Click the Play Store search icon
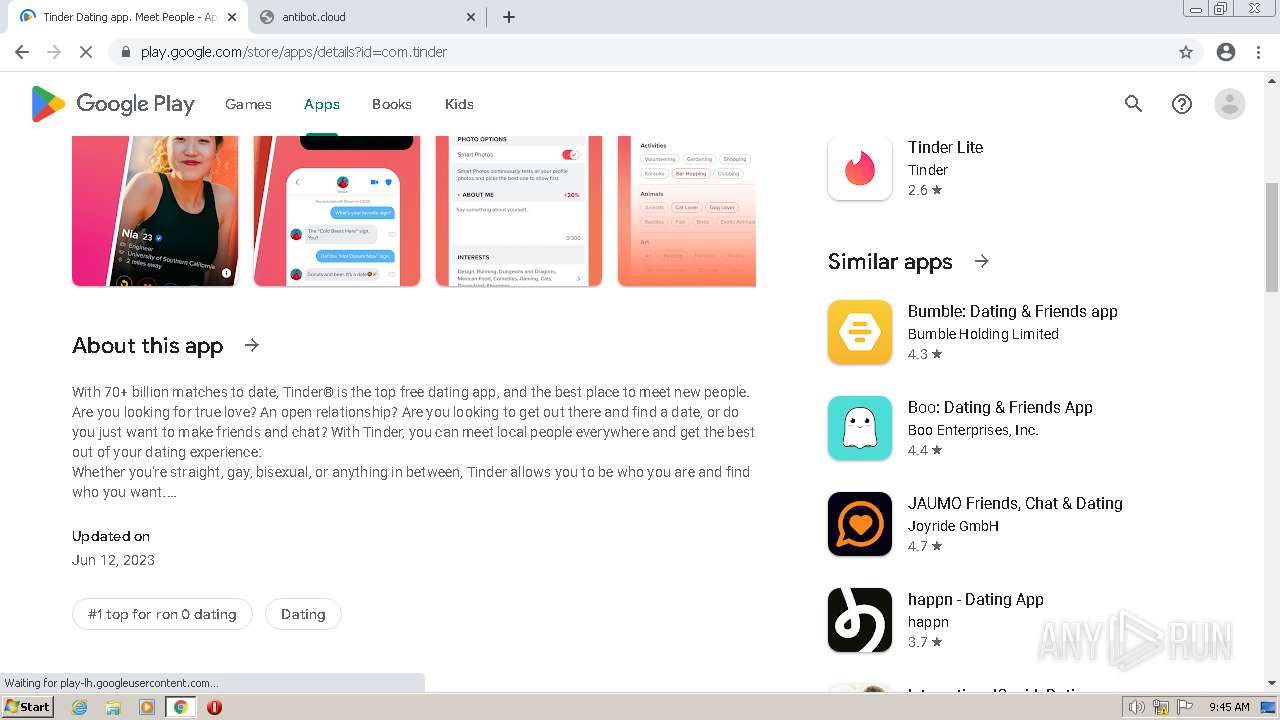This screenshot has height=720, width=1280. click(1133, 104)
